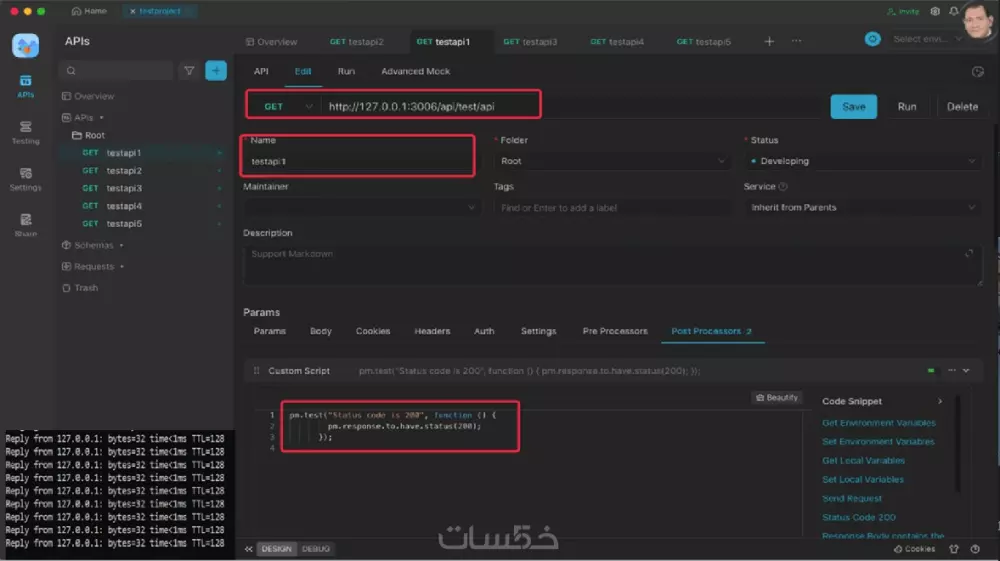
Task: Switch to the Overview tab
Action: click(272, 42)
